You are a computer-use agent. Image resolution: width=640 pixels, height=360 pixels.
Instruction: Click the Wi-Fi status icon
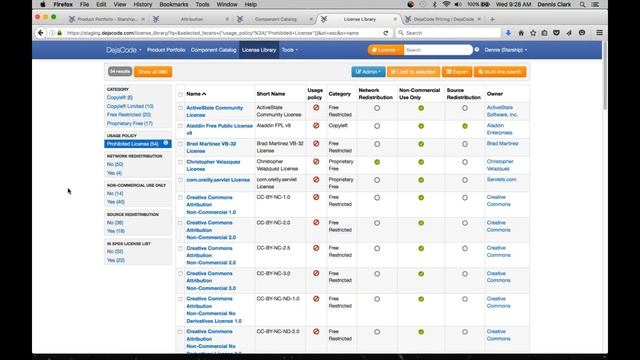click(446, 4)
